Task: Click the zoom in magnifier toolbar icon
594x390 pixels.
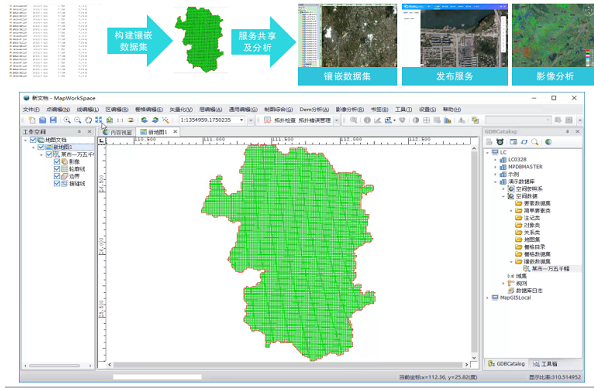Action: (67, 120)
